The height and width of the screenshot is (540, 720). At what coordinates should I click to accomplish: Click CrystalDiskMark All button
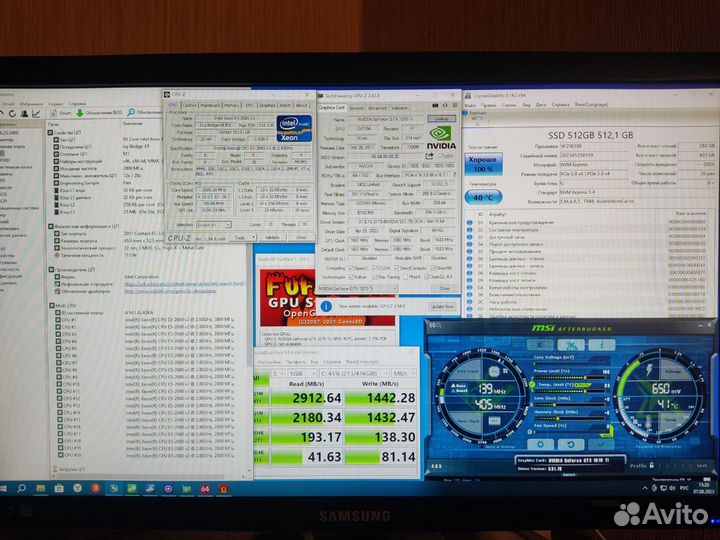tap(261, 377)
